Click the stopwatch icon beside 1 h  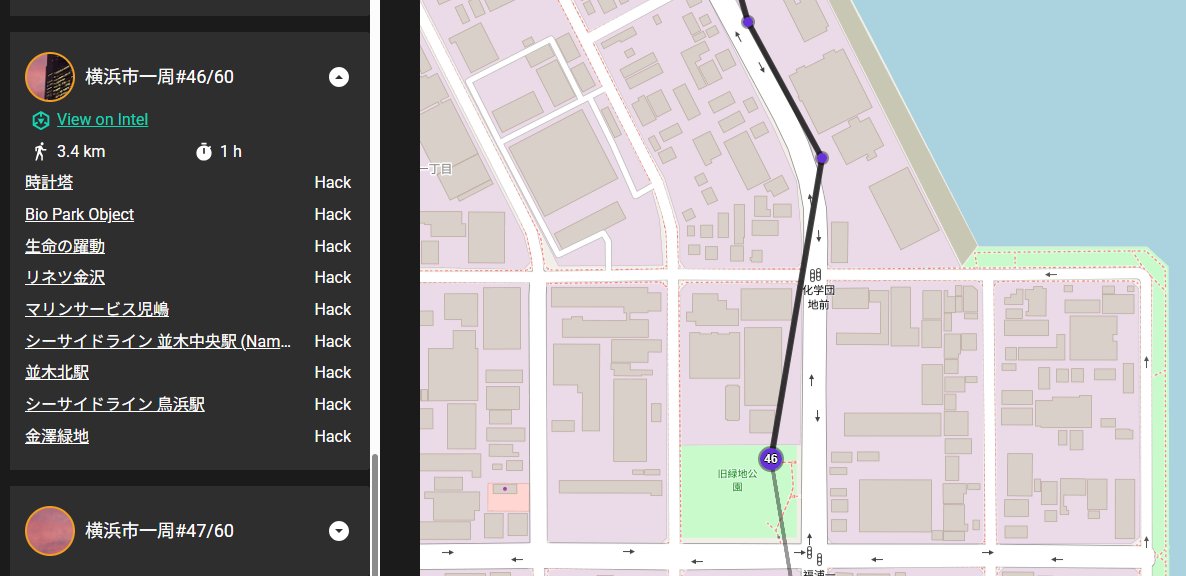tap(203, 151)
